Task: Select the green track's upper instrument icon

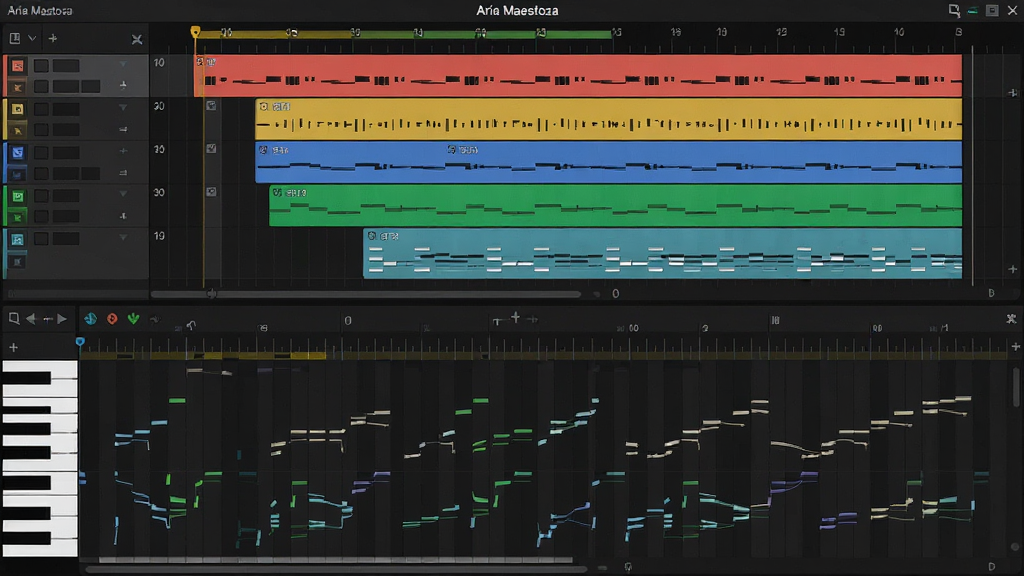Action: coord(18,195)
